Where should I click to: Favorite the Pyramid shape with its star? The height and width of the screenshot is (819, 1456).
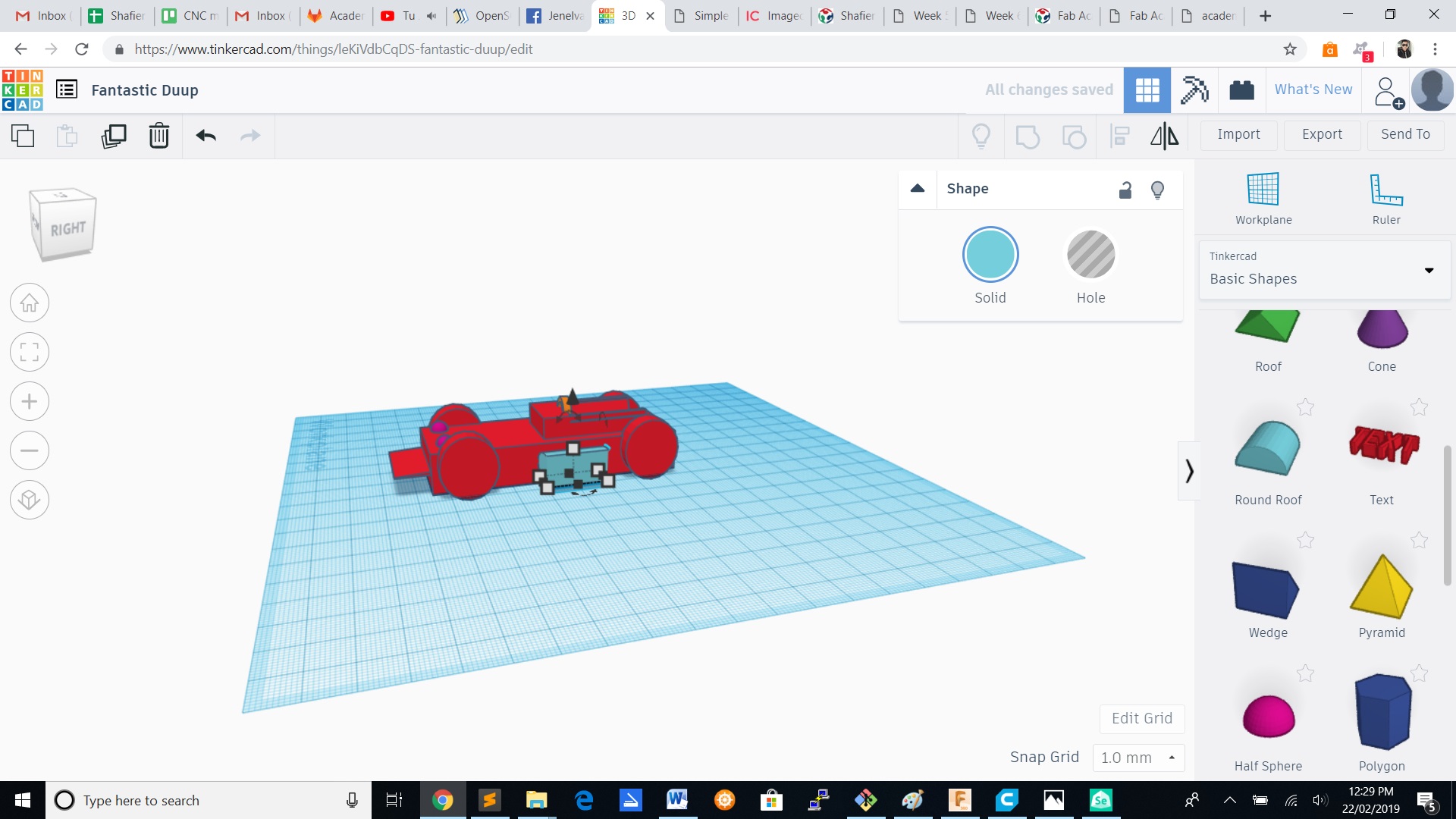(x=1417, y=540)
